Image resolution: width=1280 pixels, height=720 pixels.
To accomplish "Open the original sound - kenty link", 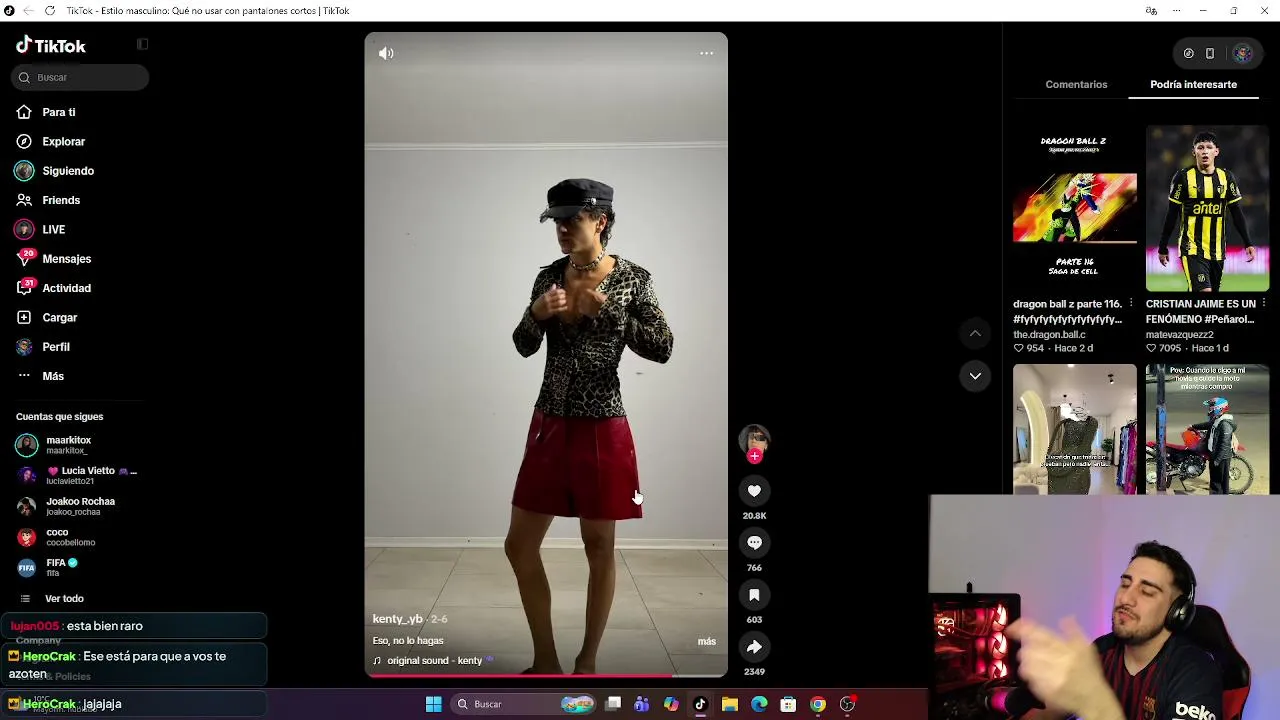I will pyautogui.click(x=434, y=661).
